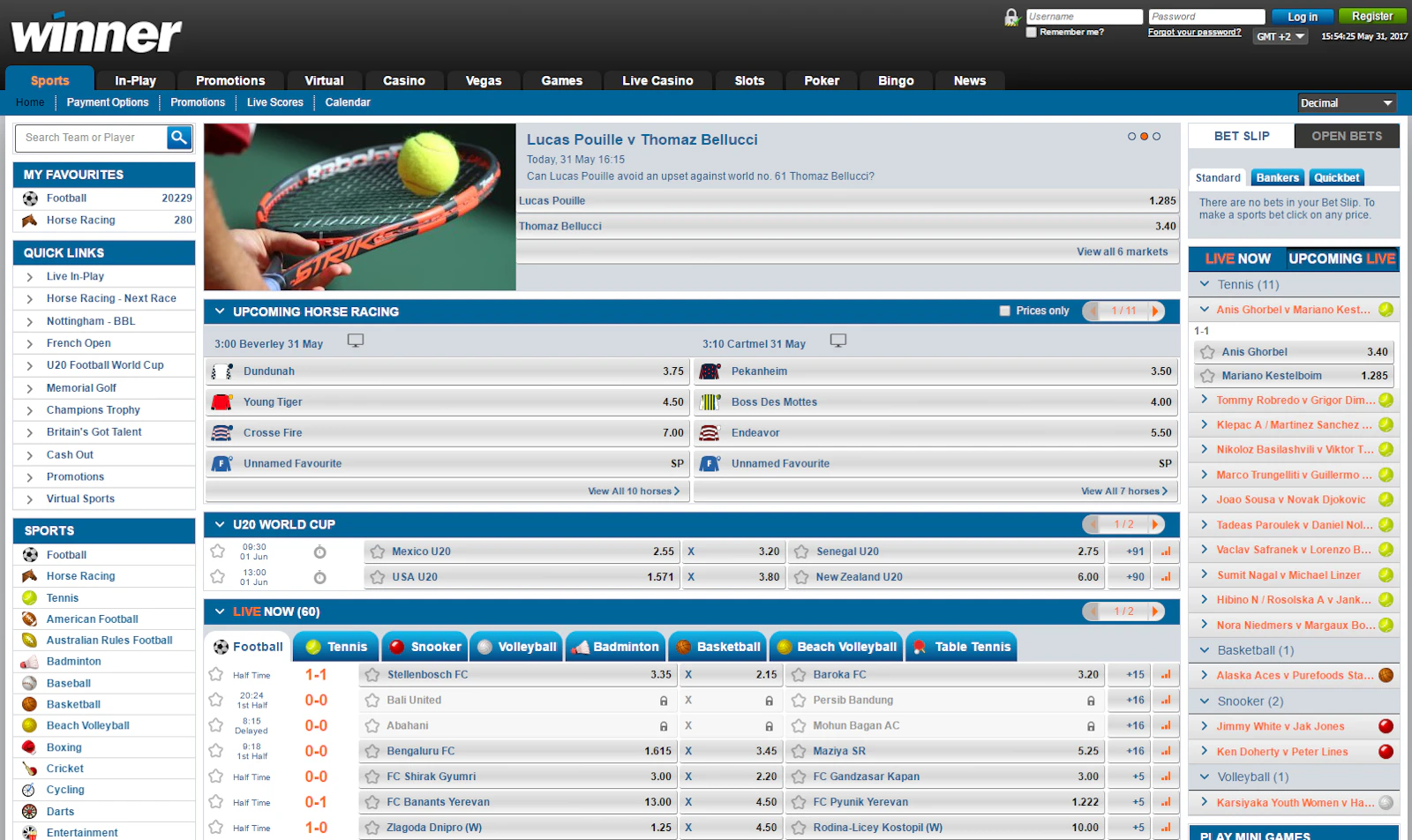Click Dundunah jockey silks icon
The width and height of the screenshot is (1412, 840).
pos(222,371)
